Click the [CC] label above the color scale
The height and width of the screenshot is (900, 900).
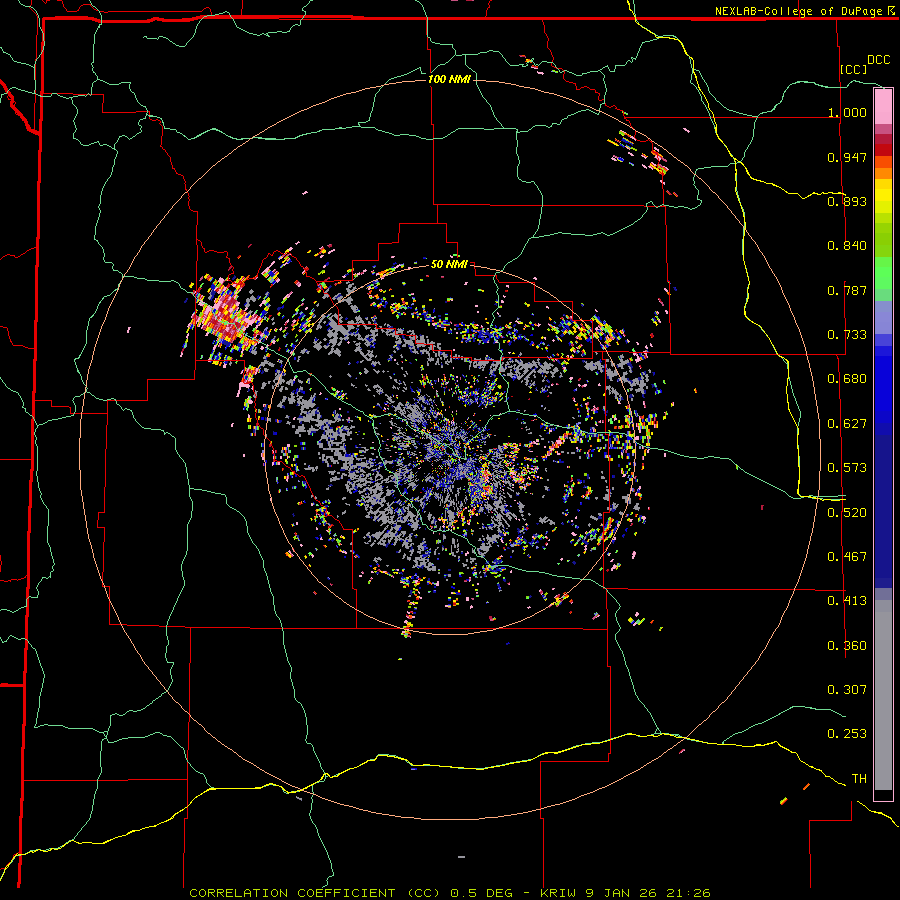(854, 69)
